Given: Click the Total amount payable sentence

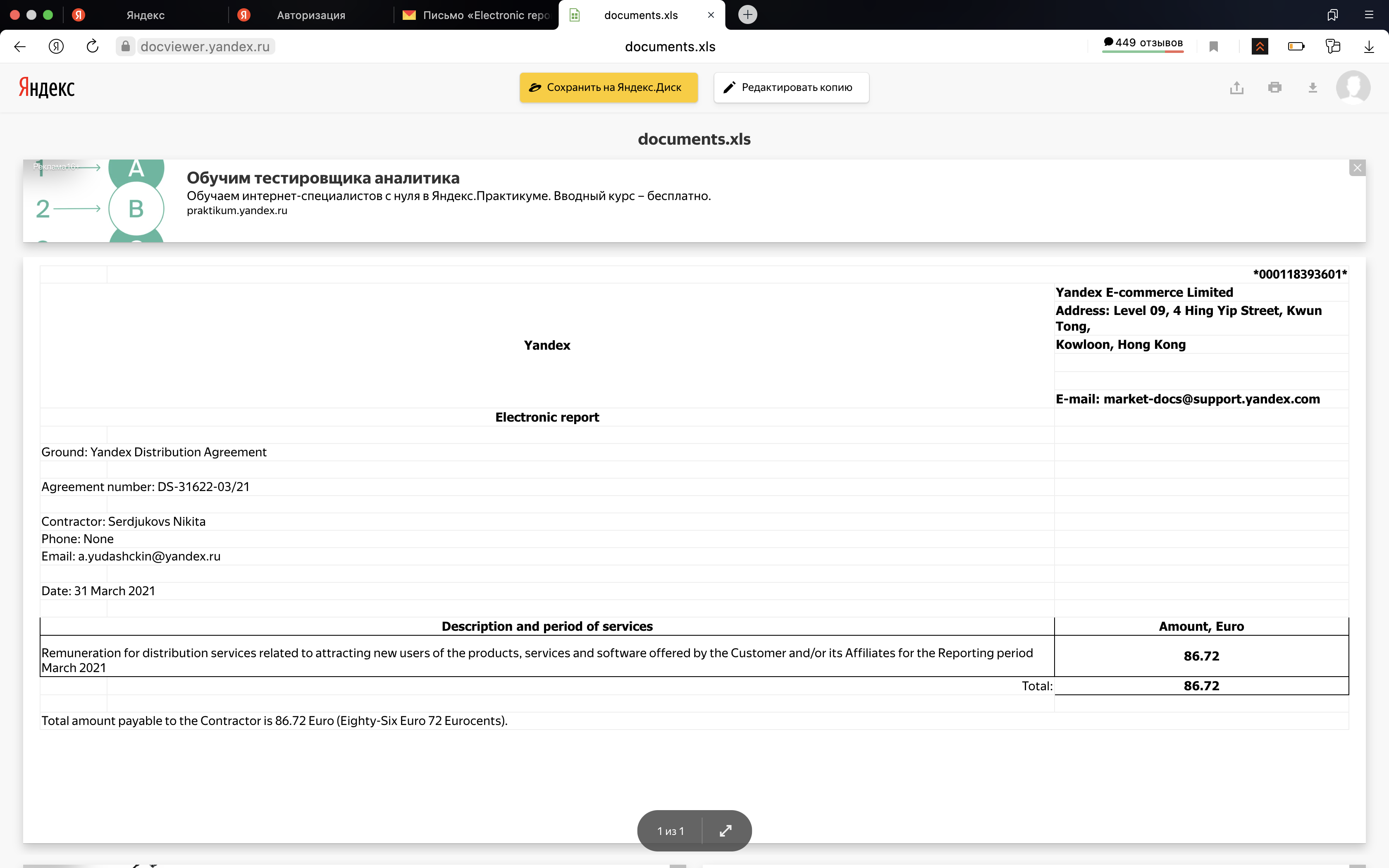Looking at the screenshot, I should pyautogui.click(x=274, y=720).
